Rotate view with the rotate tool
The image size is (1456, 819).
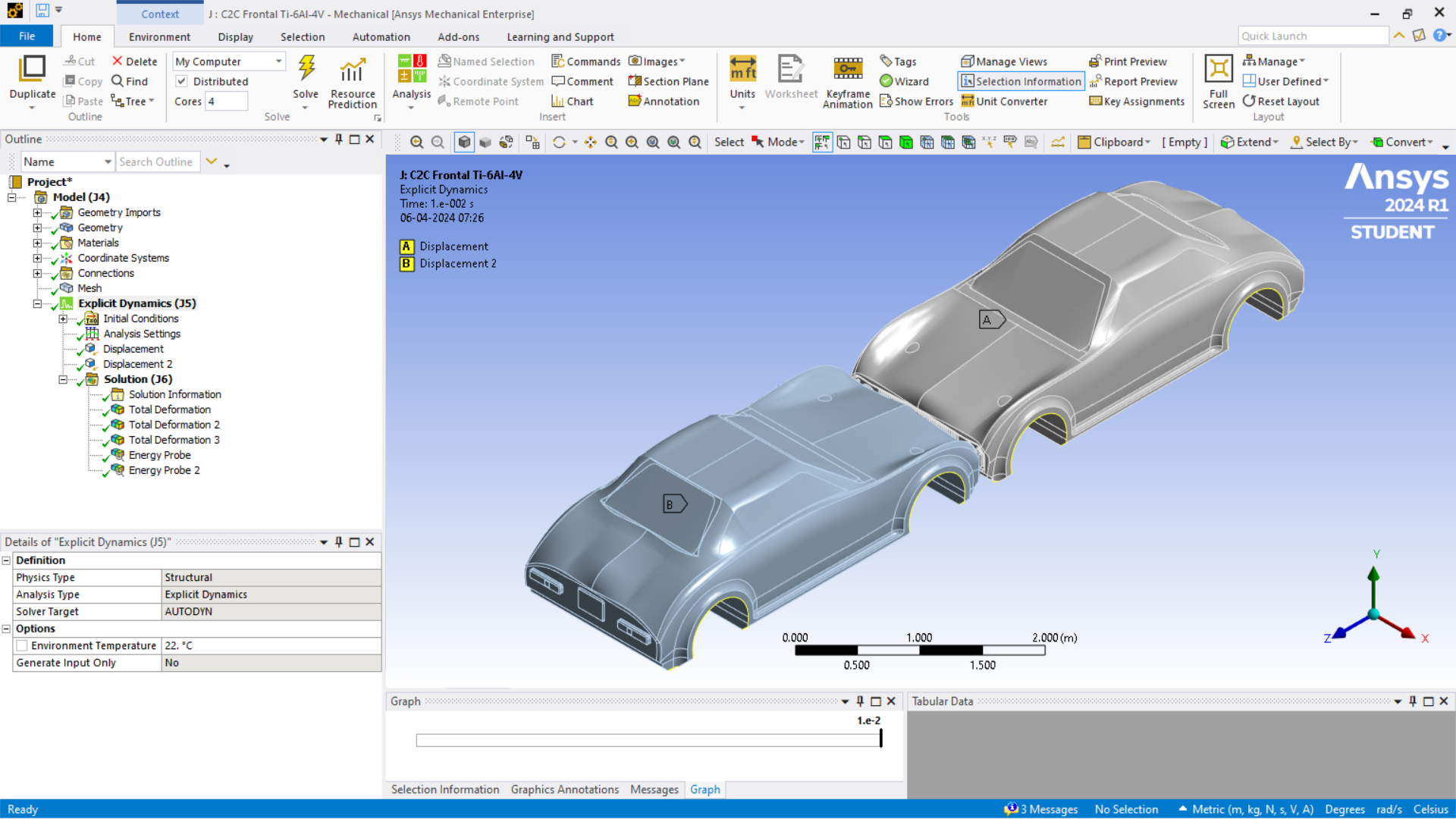tap(559, 142)
